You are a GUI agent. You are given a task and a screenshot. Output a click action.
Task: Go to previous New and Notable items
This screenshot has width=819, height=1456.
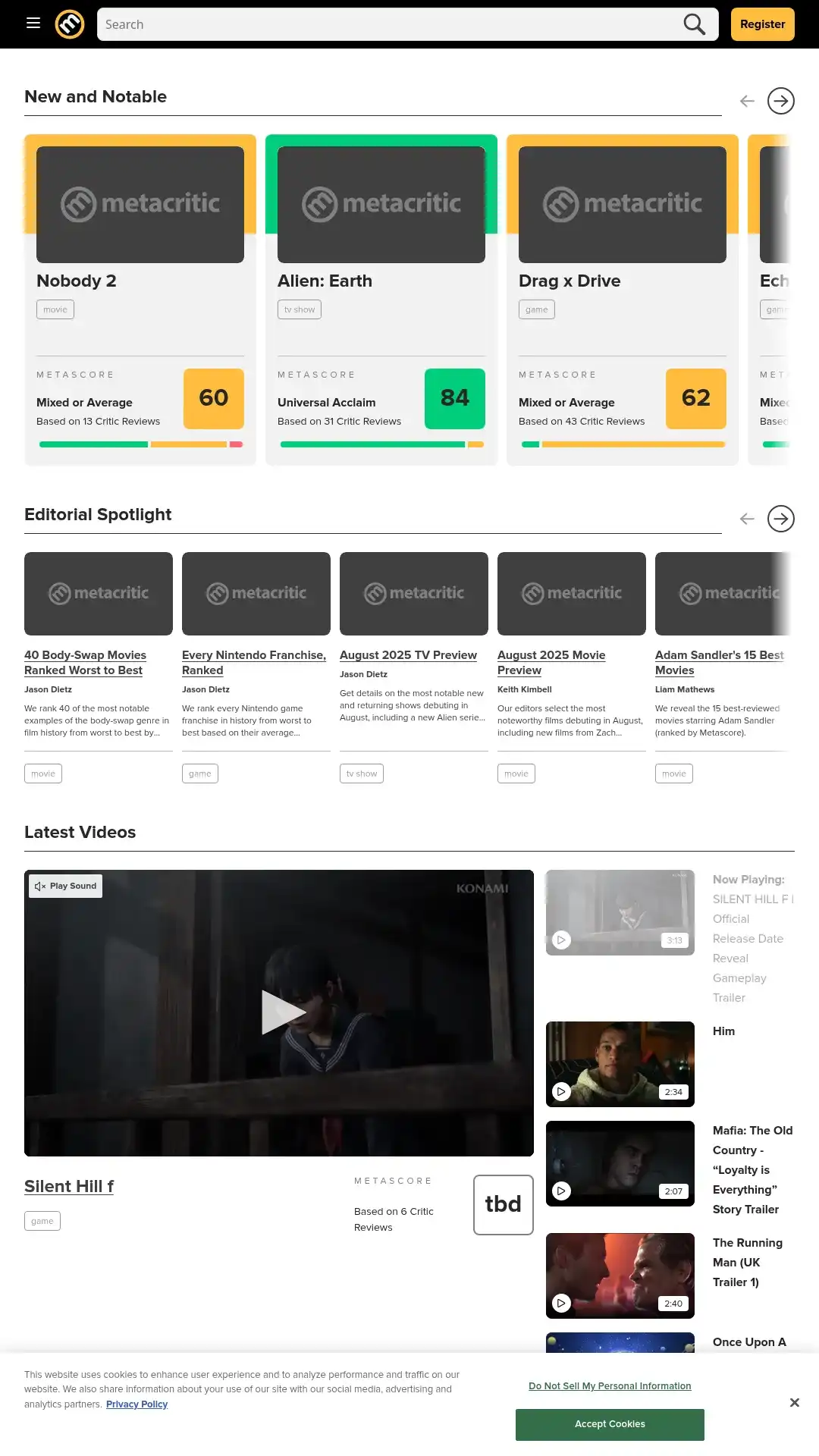tap(747, 101)
